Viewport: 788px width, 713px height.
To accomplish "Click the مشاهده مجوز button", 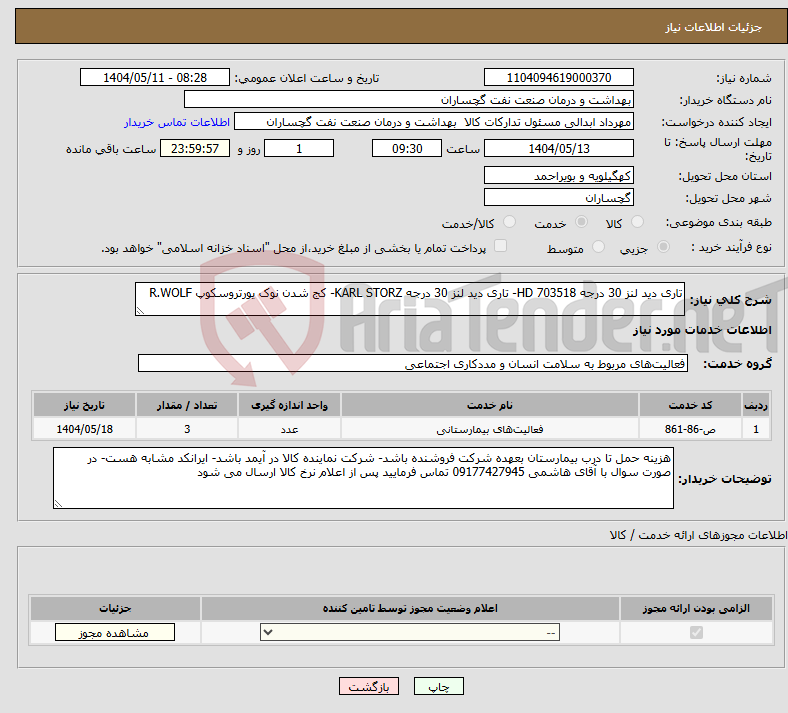I will pyautogui.click(x=115, y=632).
